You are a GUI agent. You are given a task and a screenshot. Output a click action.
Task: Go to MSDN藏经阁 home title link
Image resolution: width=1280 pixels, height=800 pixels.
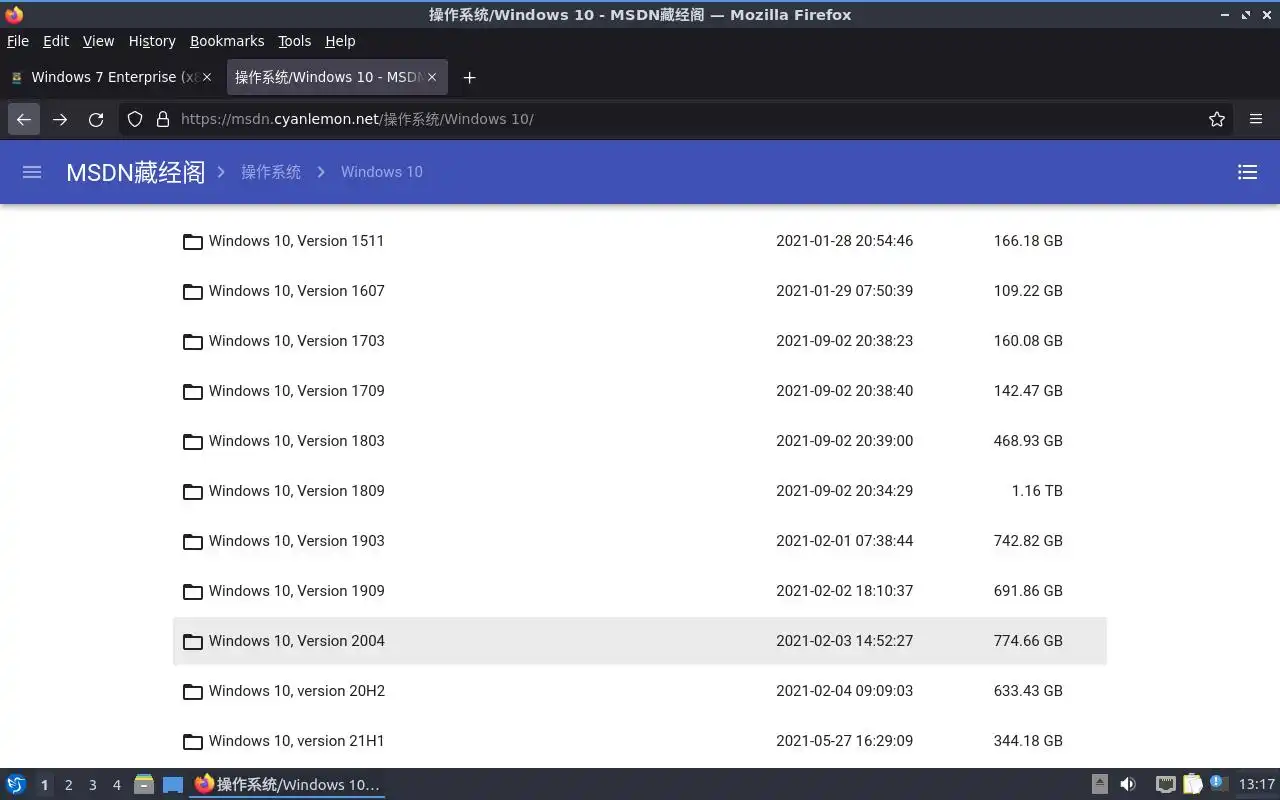coord(135,172)
